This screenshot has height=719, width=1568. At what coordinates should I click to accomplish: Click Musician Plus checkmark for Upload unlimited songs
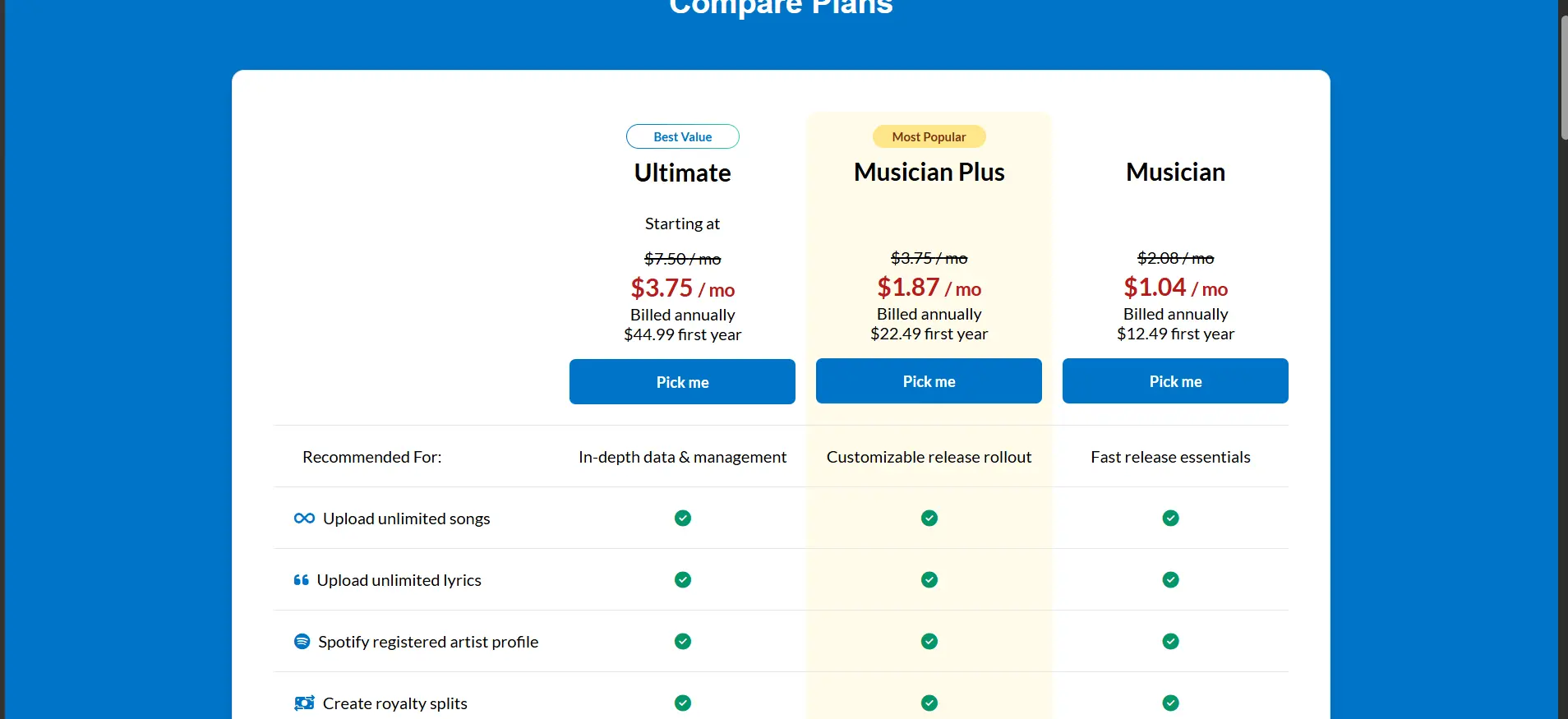tap(929, 518)
